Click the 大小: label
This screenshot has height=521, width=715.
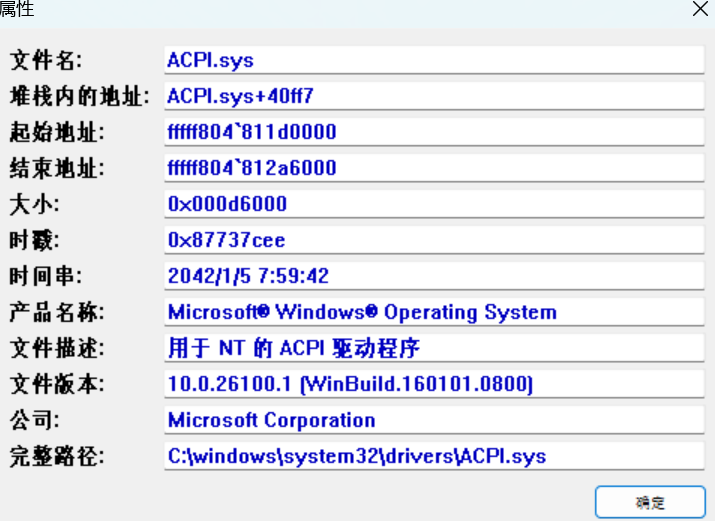click(x=35, y=204)
